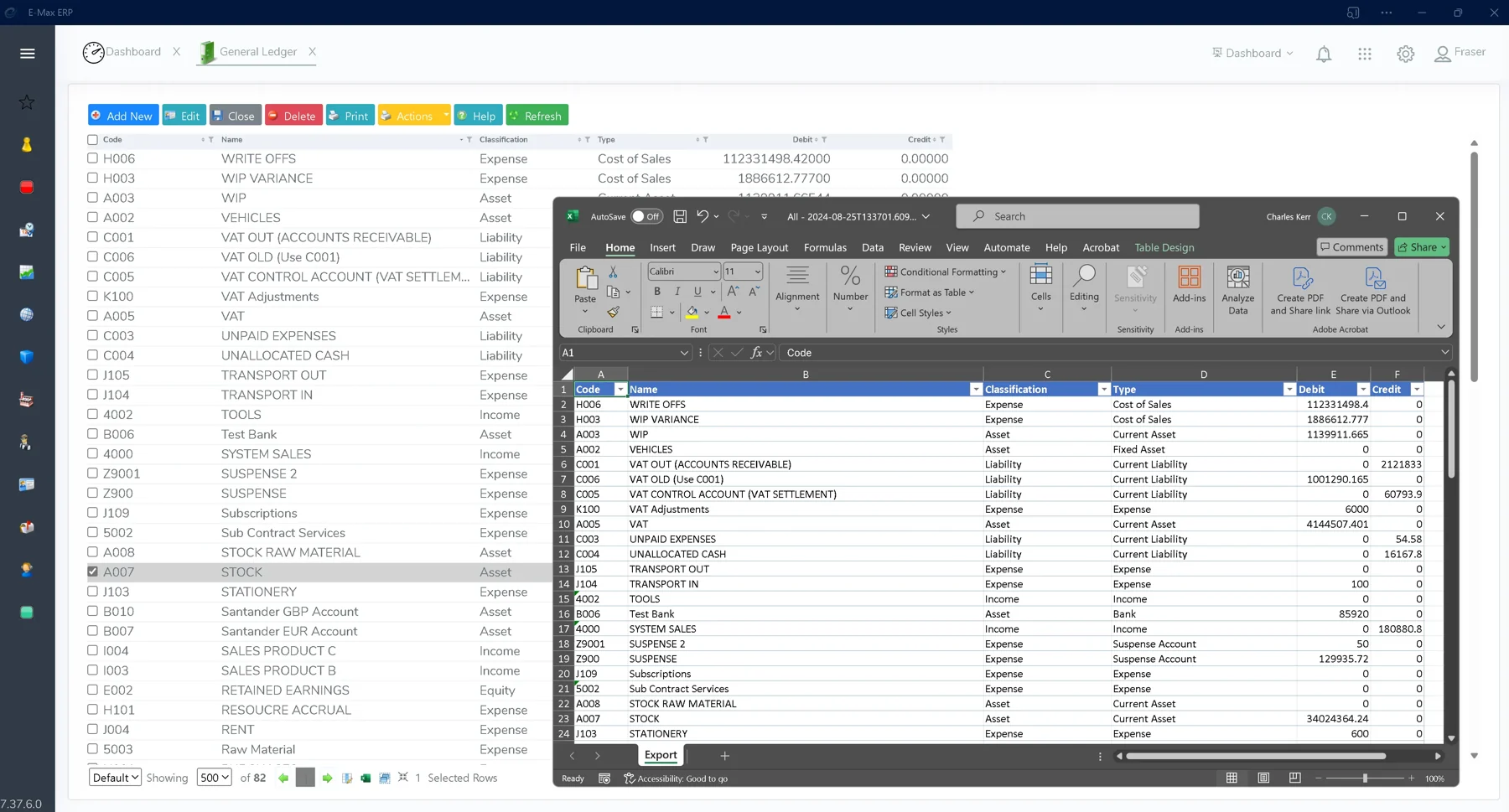Open Analyze Data in Excel ribbon
Screen dimensions: 1509x812
click(x=1238, y=290)
